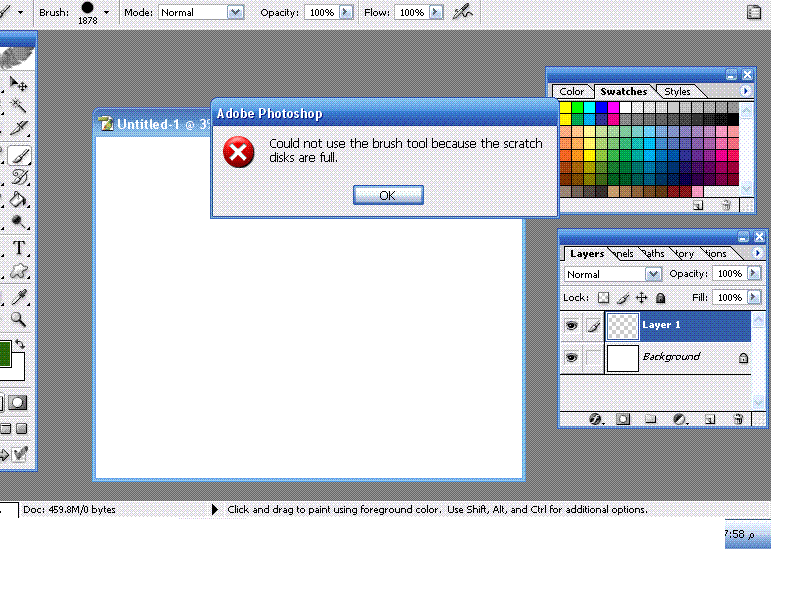Open Layers panel Opacity slider arrow
Screen dimensions: 800x600
(x=754, y=273)
